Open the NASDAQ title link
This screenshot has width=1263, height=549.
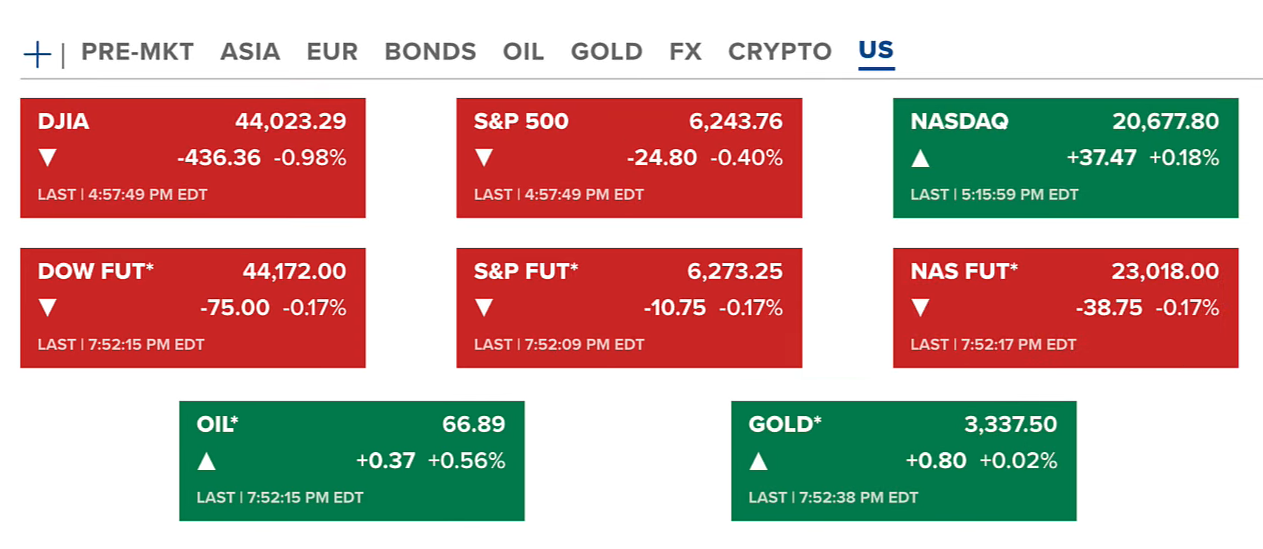pos(959,122)
